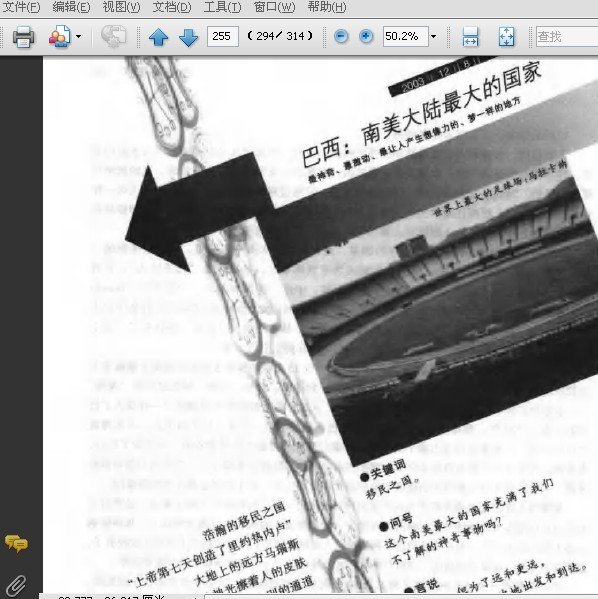This screenshot has width=598, height=599.
Task: Click the page number field showing 255
Action: click(x=222, y=37)
